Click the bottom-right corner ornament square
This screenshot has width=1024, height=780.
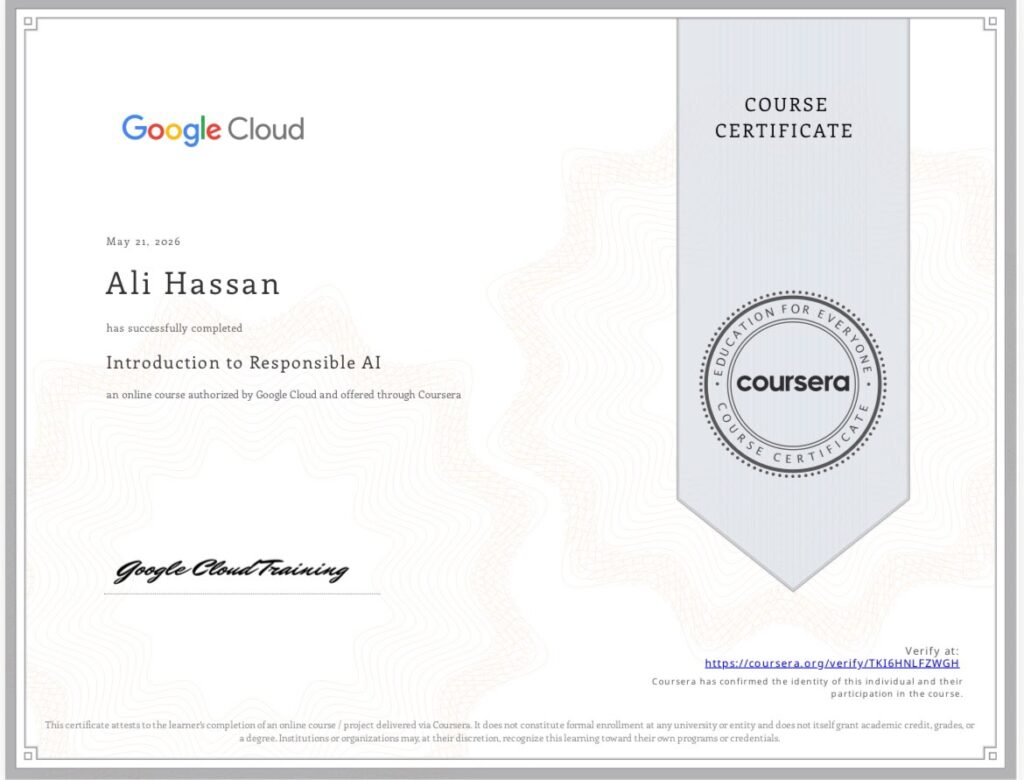(x=992, y=756)
